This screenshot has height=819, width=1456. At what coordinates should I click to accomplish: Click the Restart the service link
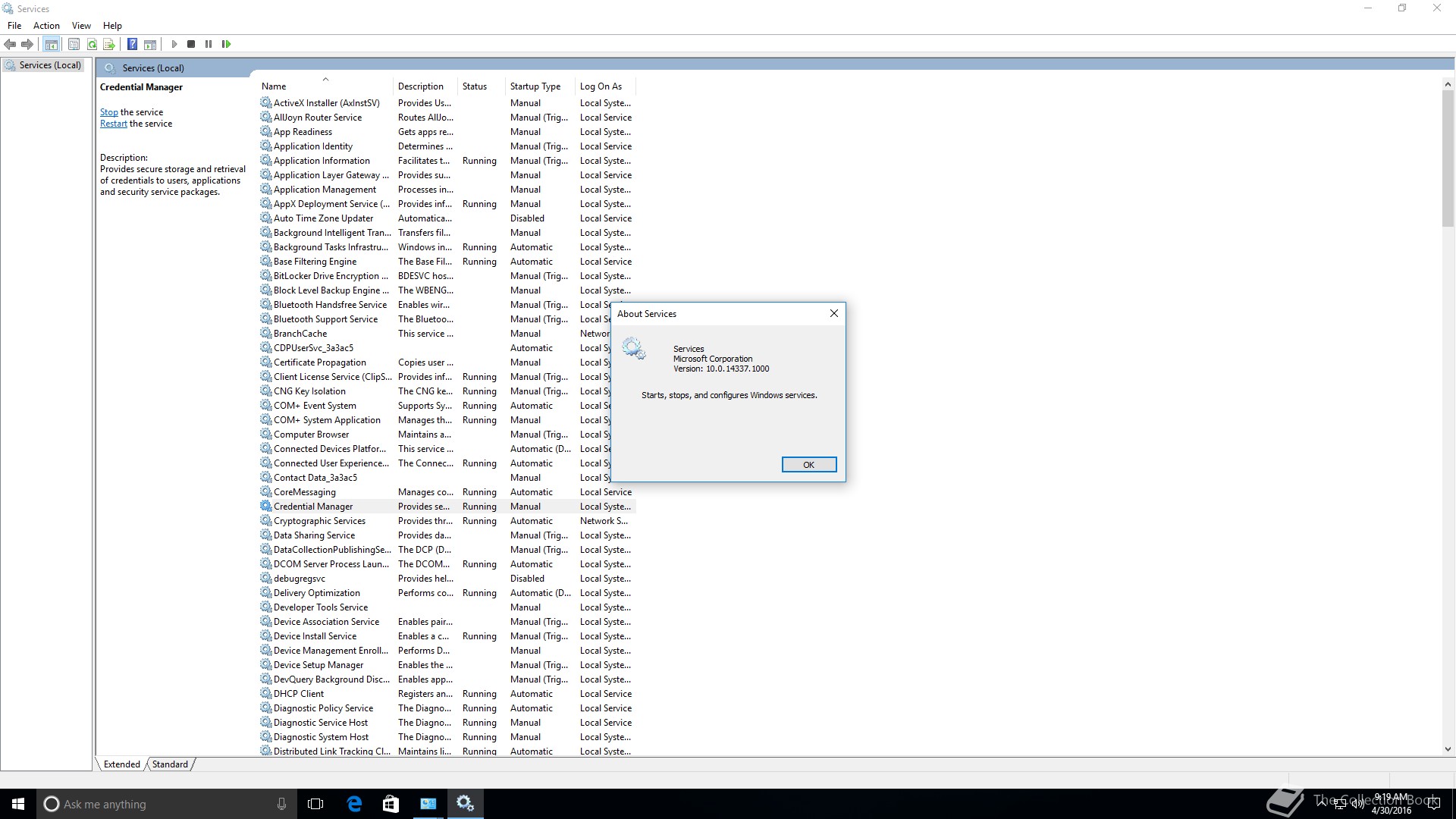pyautogui.click(x=114, y=124)
